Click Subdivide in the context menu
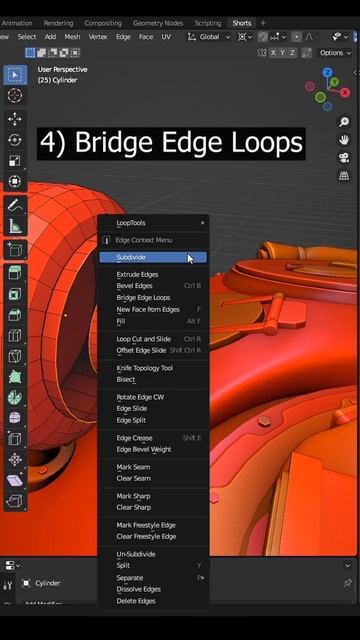 pos(153,257)
